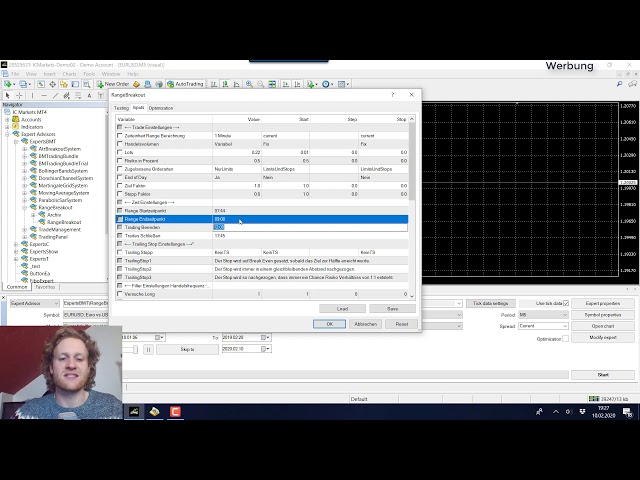Toggle the AutoTrading toolbar button
Screen dimensions: 640x480
coord(185,84)
